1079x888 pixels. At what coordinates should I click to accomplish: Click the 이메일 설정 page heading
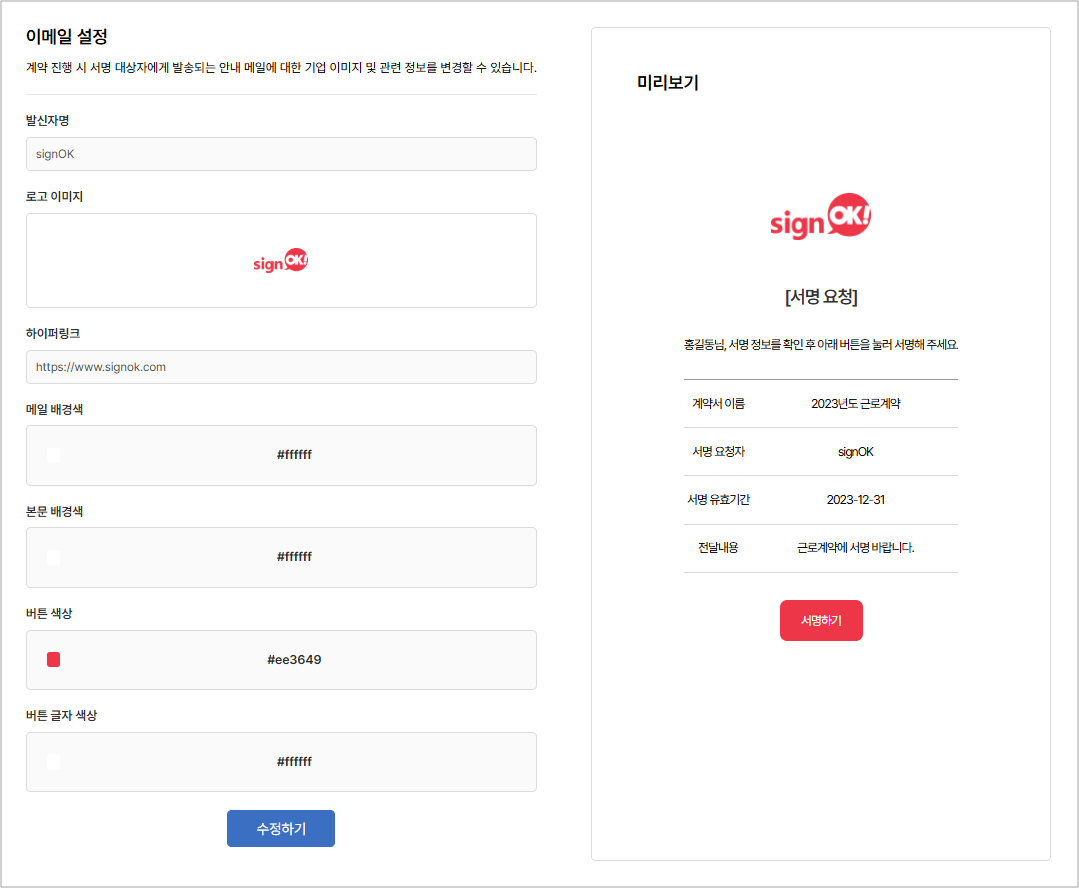pos(67,36)
